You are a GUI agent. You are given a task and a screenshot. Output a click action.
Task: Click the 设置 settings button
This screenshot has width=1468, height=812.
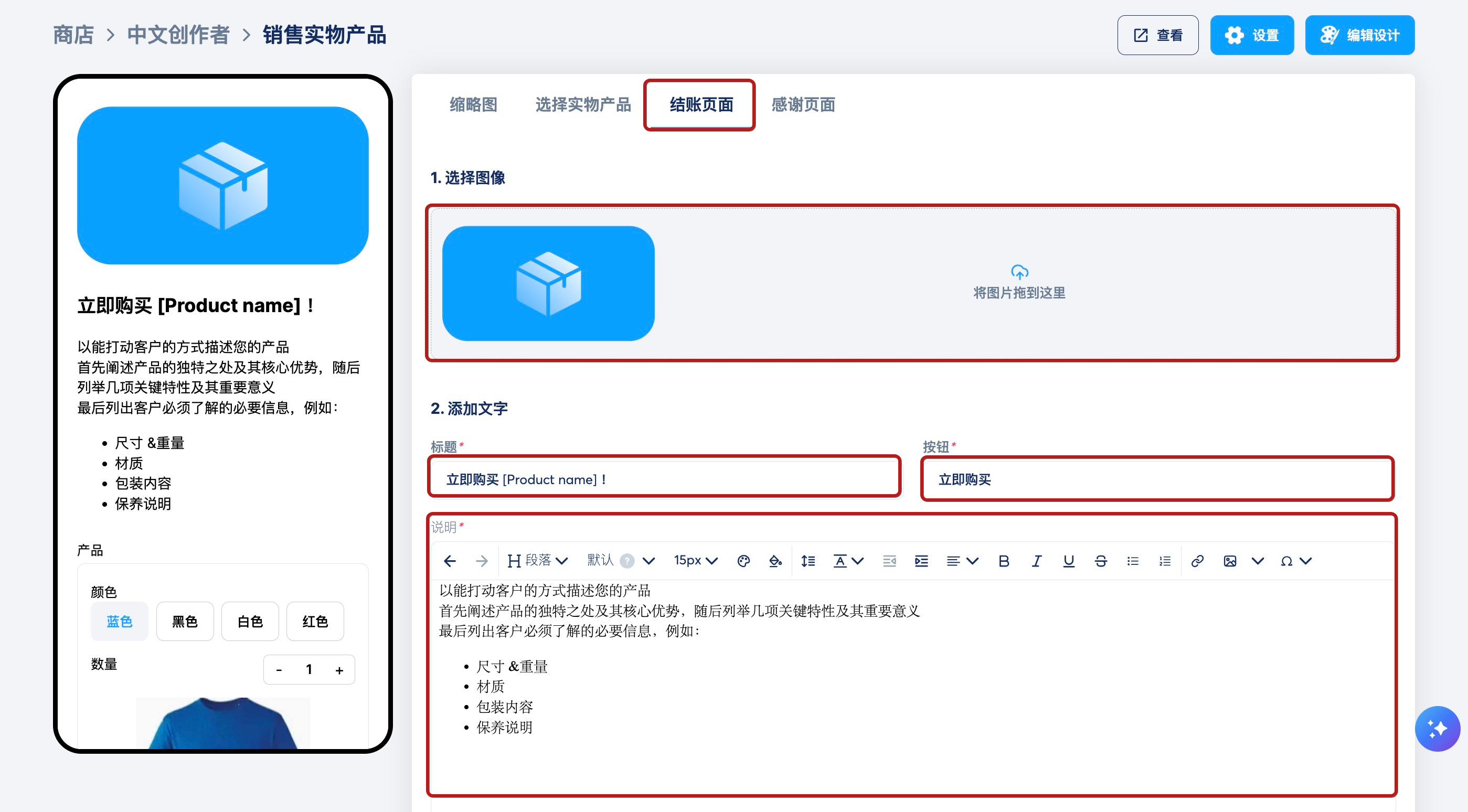point(1251,35)
